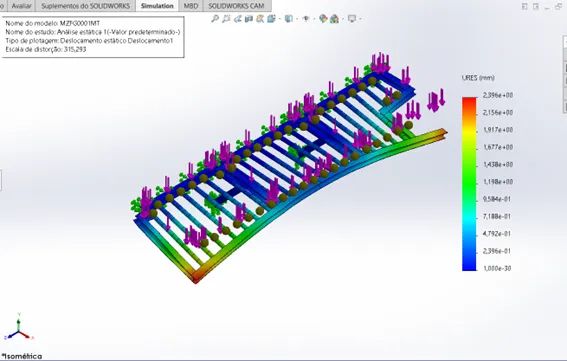Click the legend value 1,677e+00
The height and width of the screenshot is (361, 567).
(498, 147)
